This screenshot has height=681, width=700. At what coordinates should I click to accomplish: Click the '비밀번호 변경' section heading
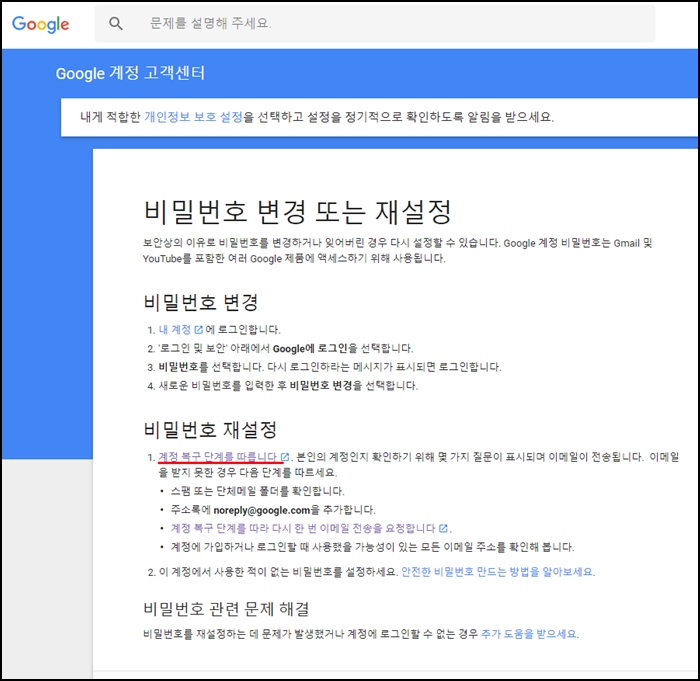tap(201, 302)
